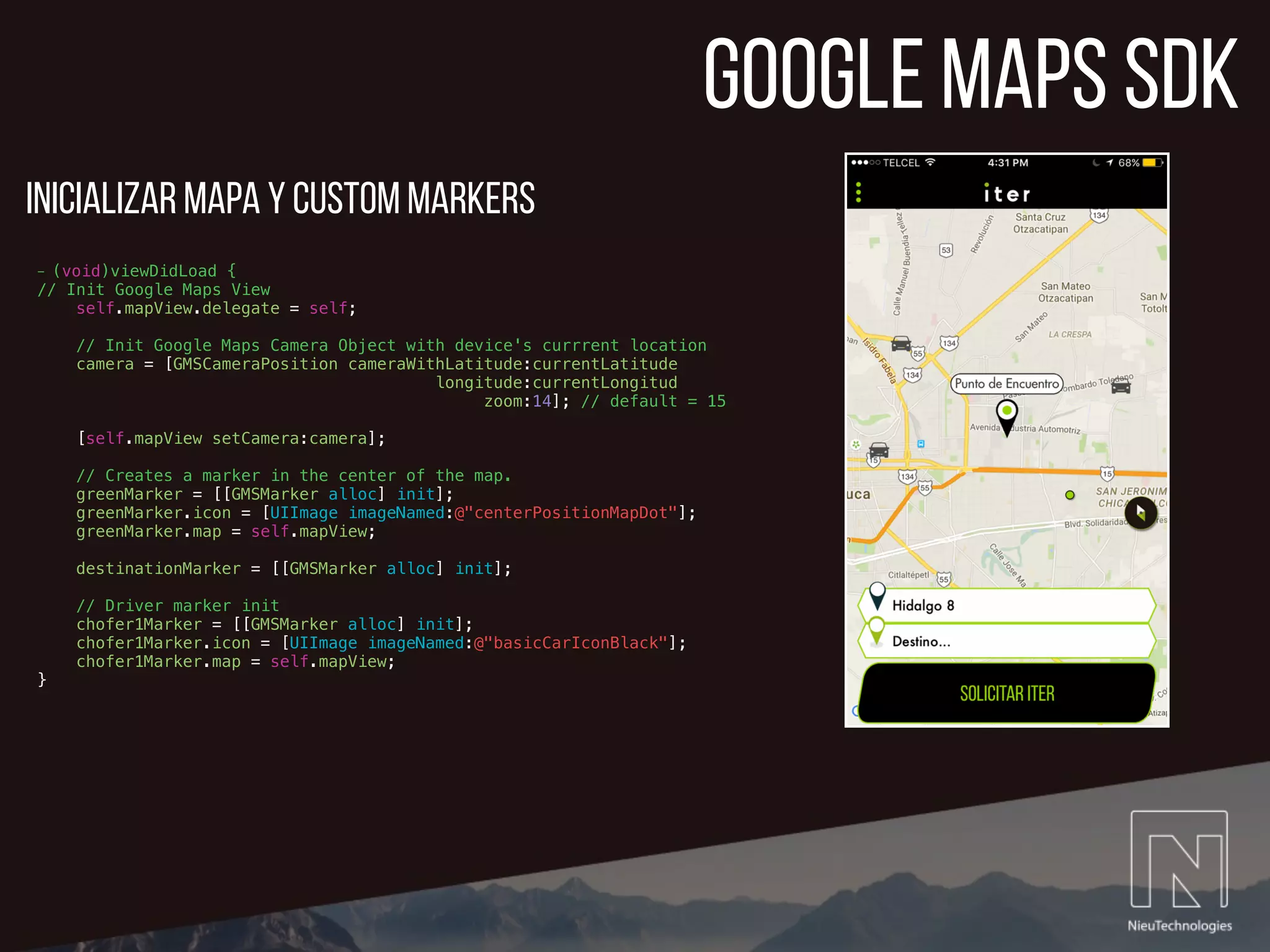Tap the iter logo in the header
Image resolution: width=1270 pixels, height=952 pixels.
pyautogui.click(x=1007, y=193)
